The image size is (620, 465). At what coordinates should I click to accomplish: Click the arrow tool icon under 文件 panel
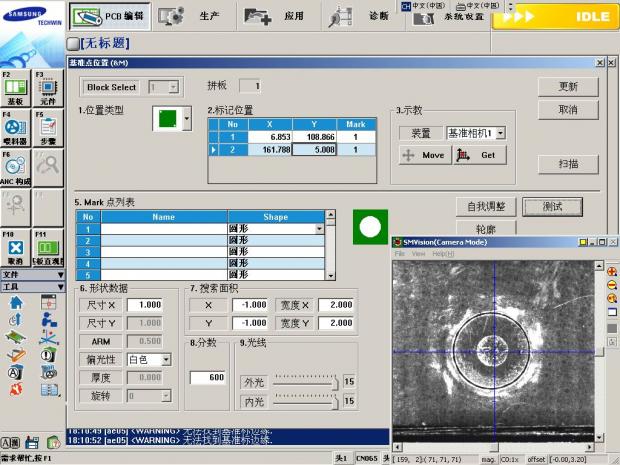[16, 319]
